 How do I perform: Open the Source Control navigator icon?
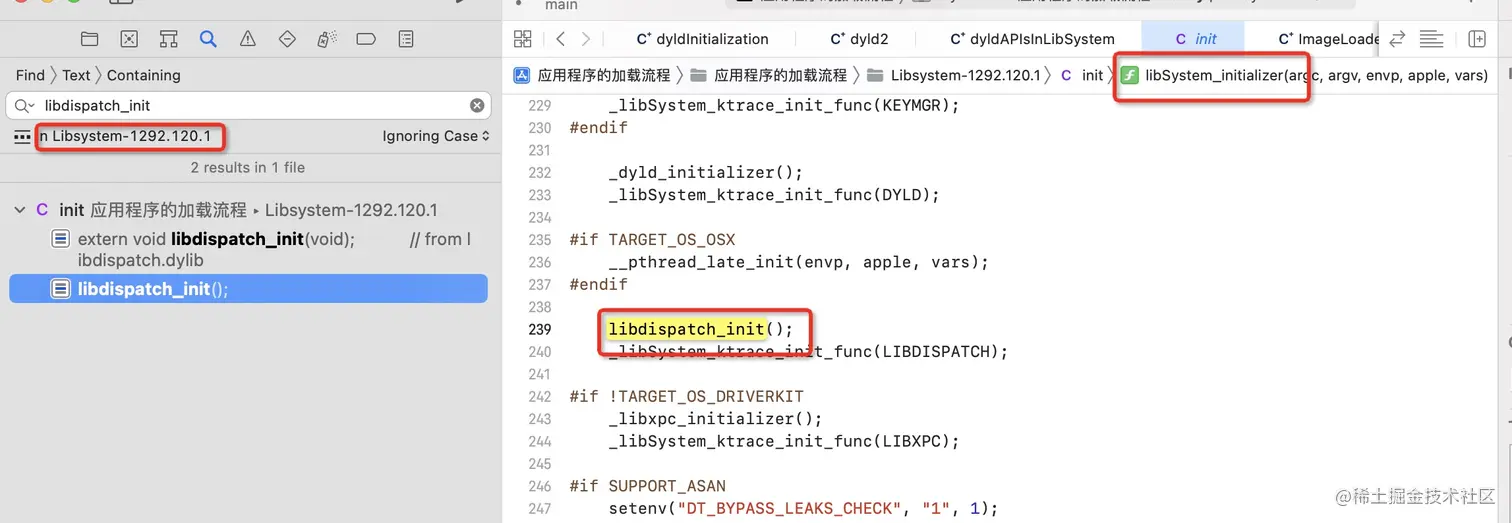coord(129,39)
